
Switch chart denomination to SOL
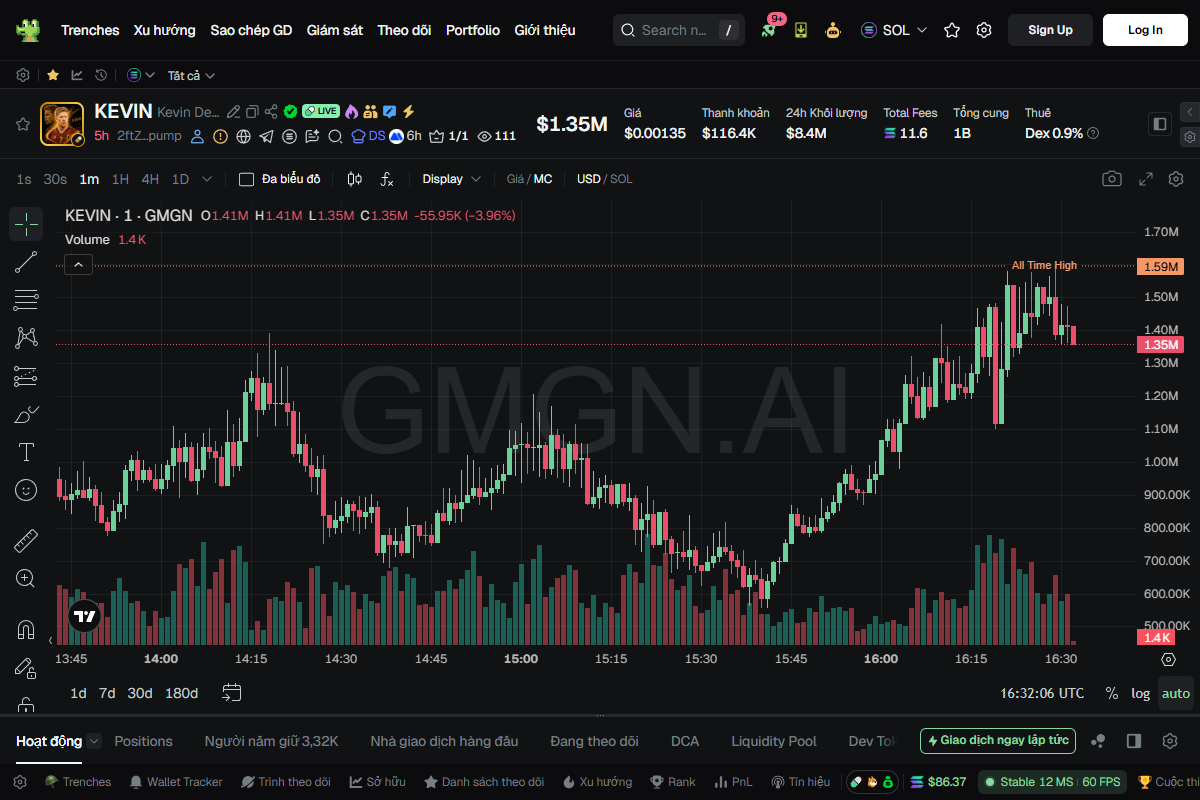[621, 179]
